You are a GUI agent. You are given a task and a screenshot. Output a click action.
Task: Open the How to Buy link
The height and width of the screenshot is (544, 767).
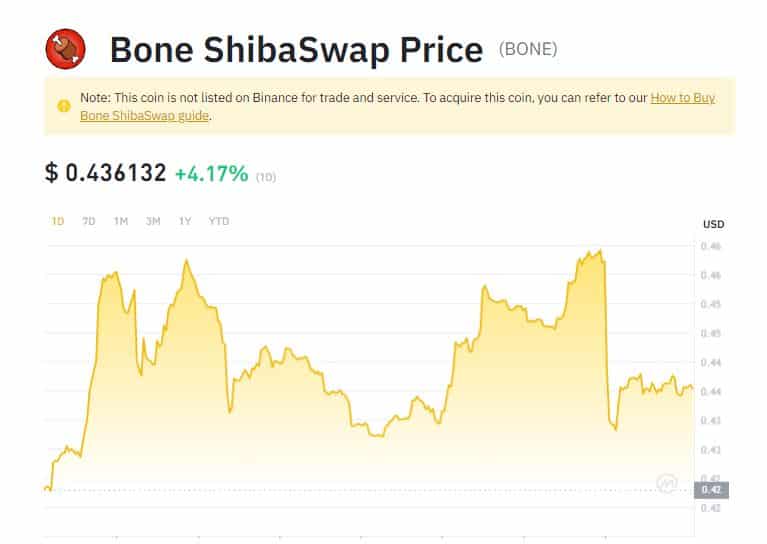[682, 98]
